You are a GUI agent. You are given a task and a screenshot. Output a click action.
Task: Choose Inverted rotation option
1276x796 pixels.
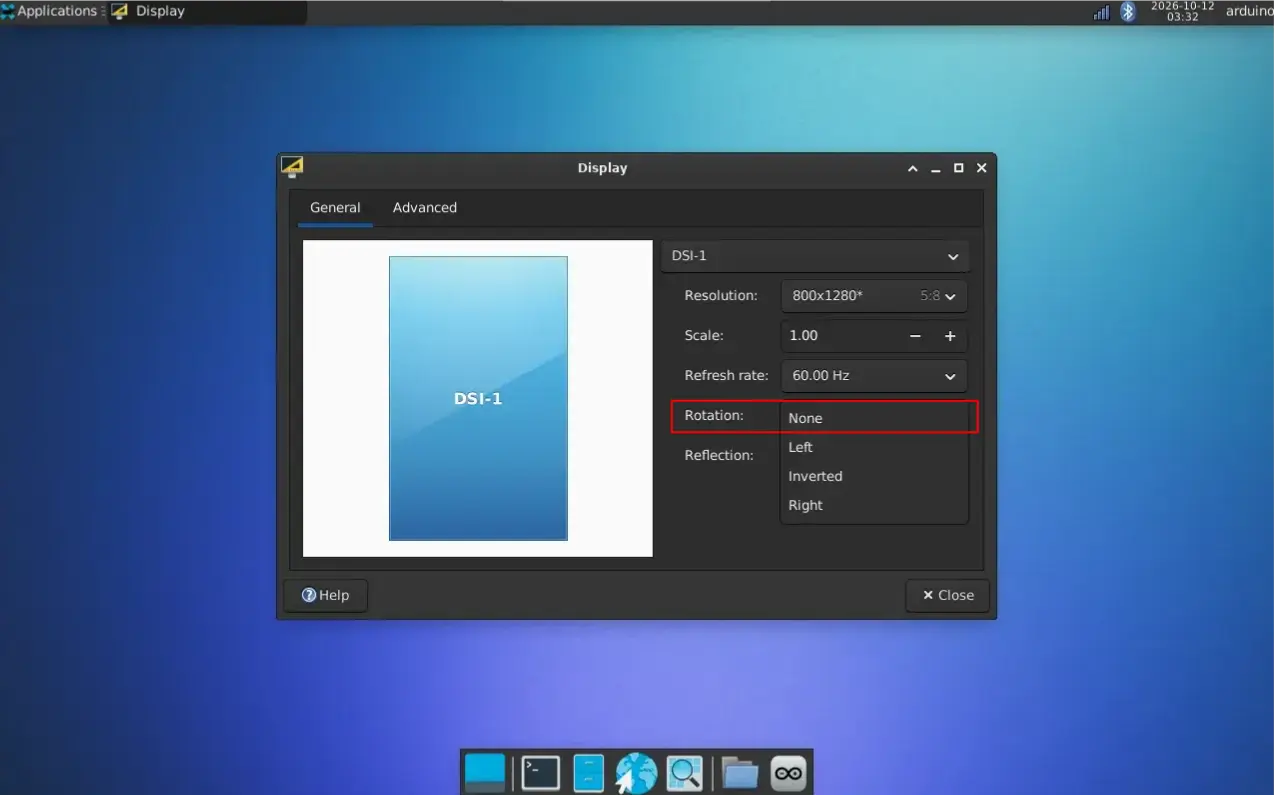874,476
